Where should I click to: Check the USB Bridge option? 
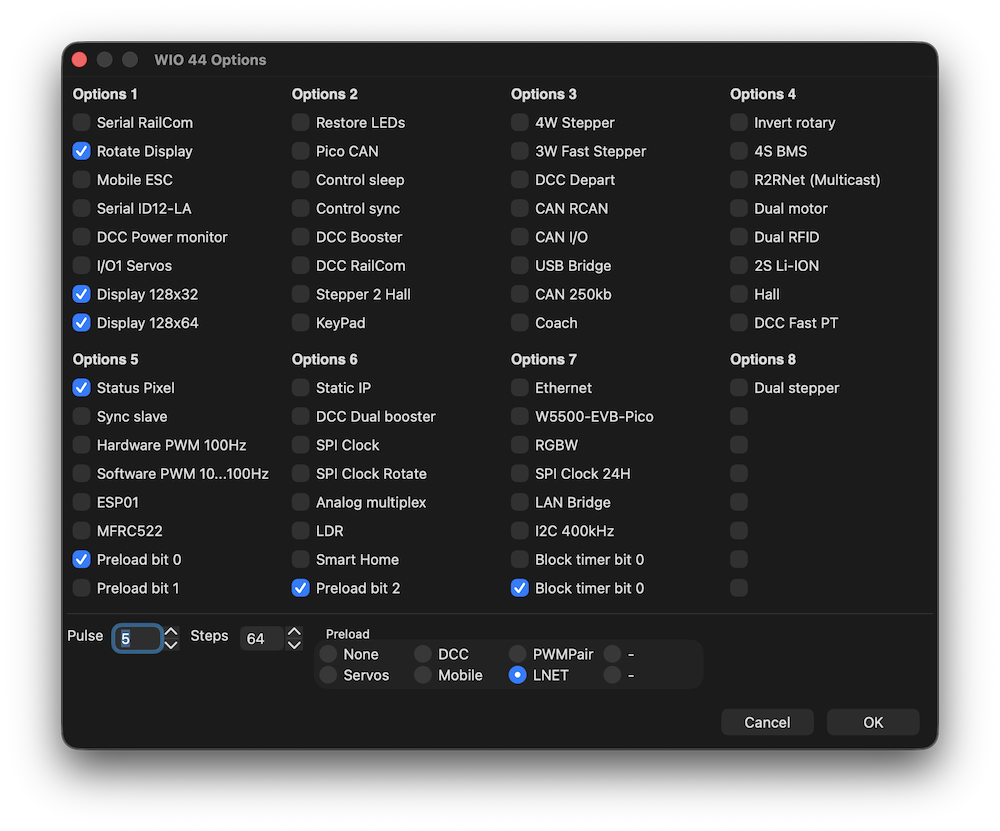[519, 266]
